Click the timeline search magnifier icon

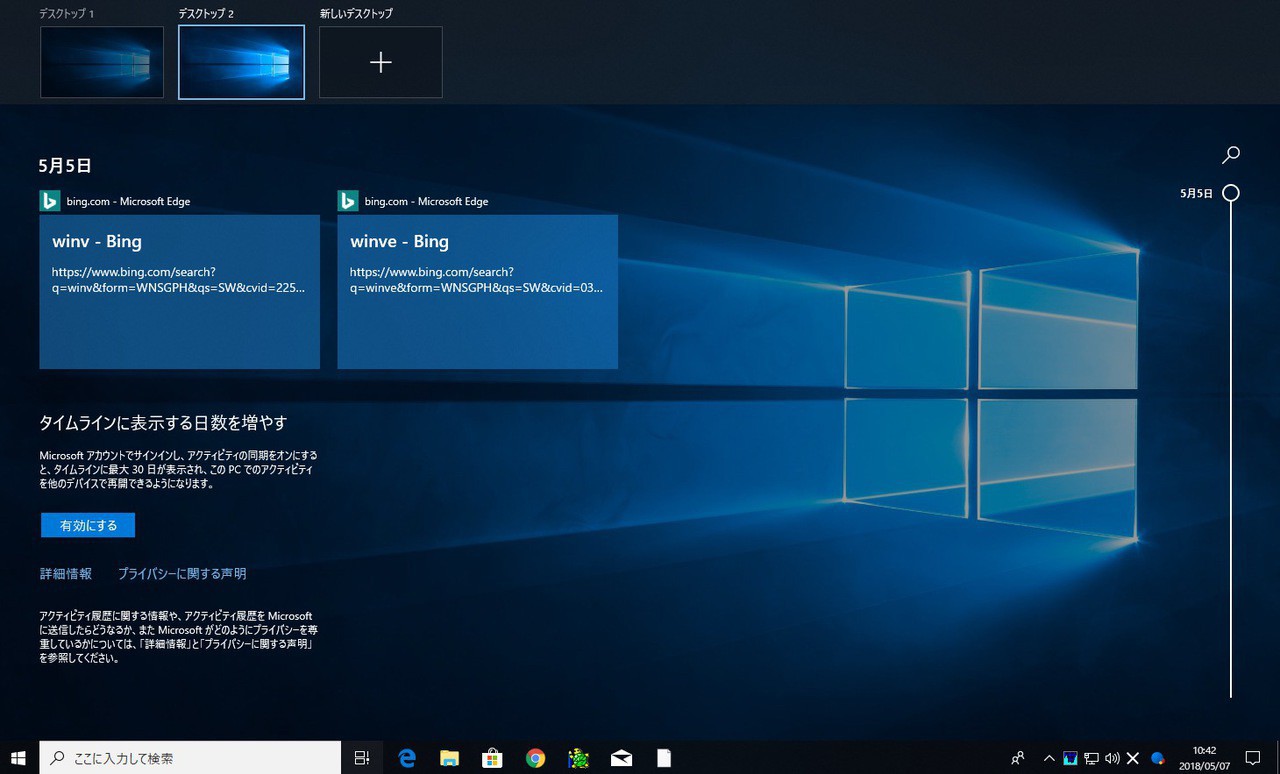[1231, 154]
